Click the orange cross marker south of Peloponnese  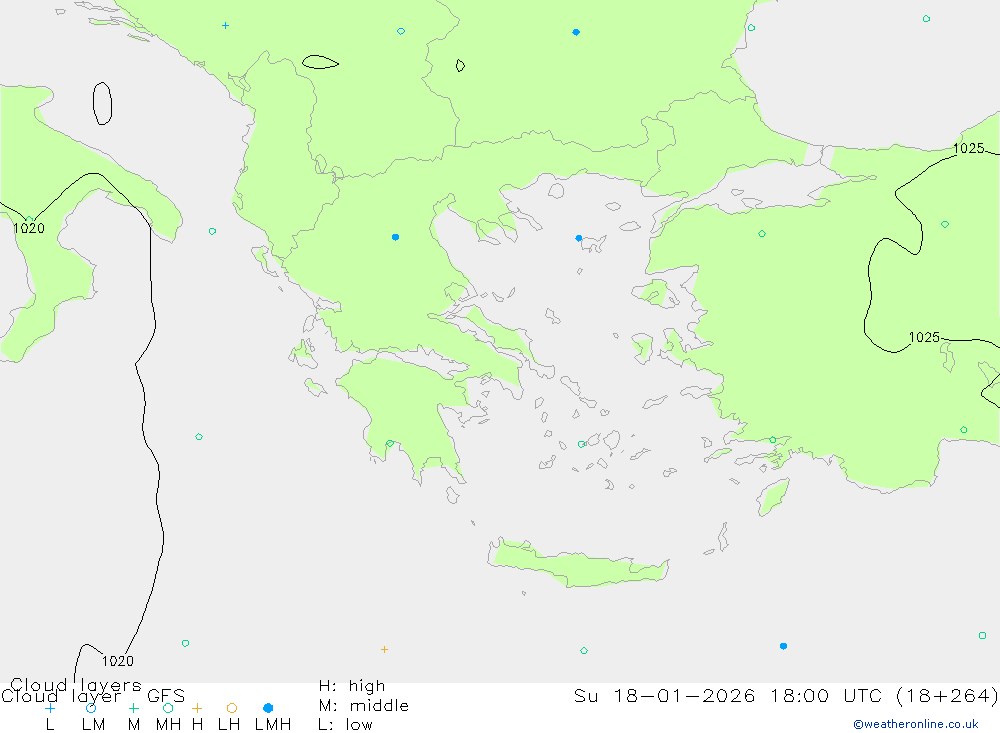tap(384, 649)
